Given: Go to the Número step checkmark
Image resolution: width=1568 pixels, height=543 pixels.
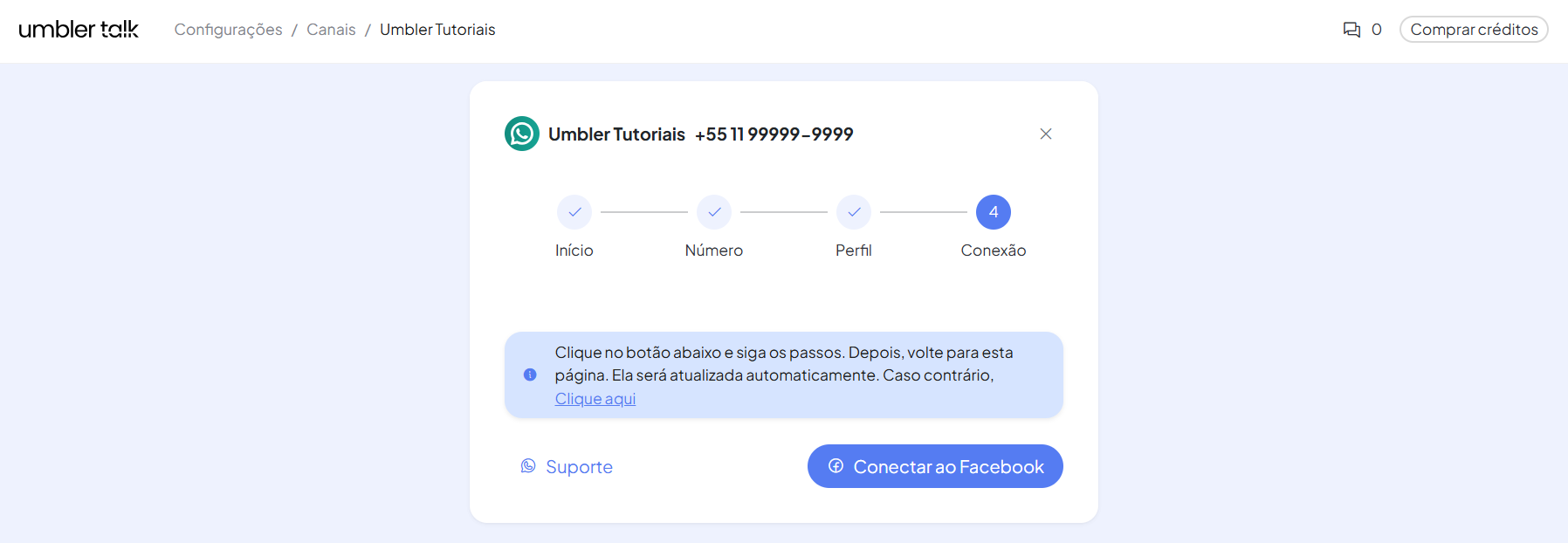Looking at the screenshot, I should coord(714,212).
